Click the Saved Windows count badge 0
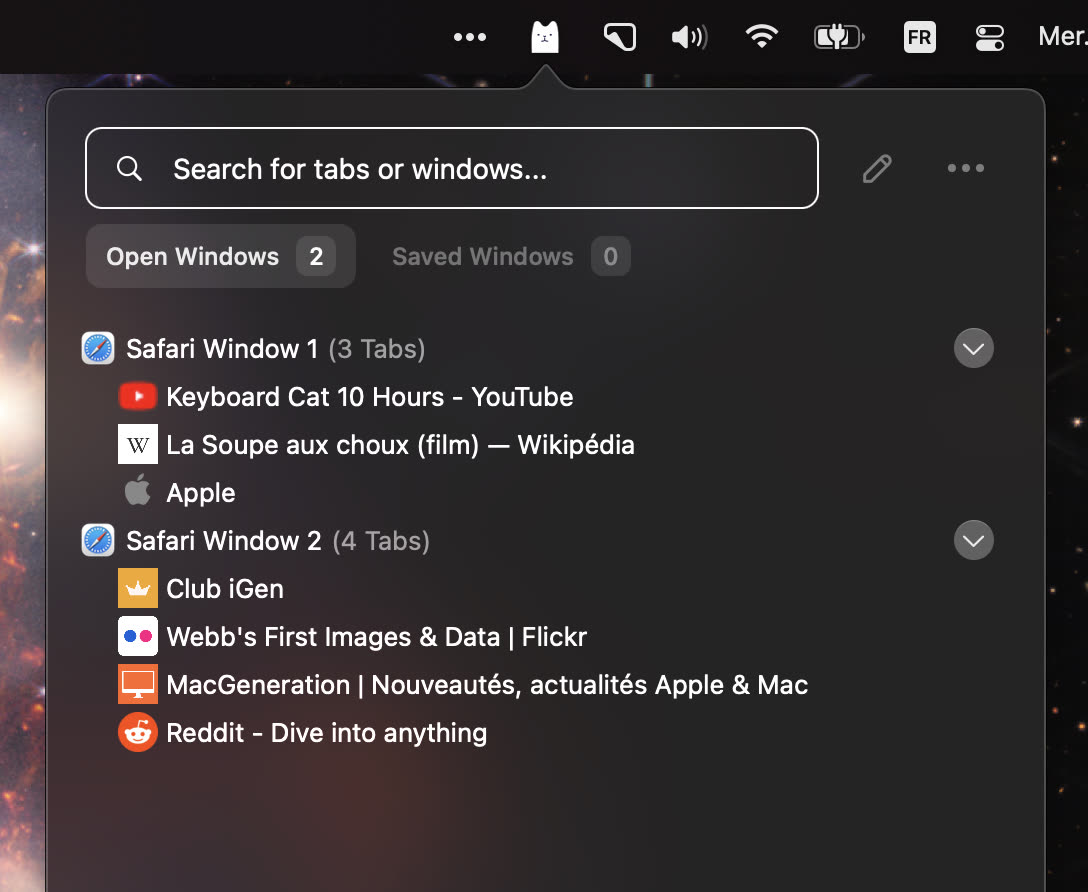 point(611,257)
